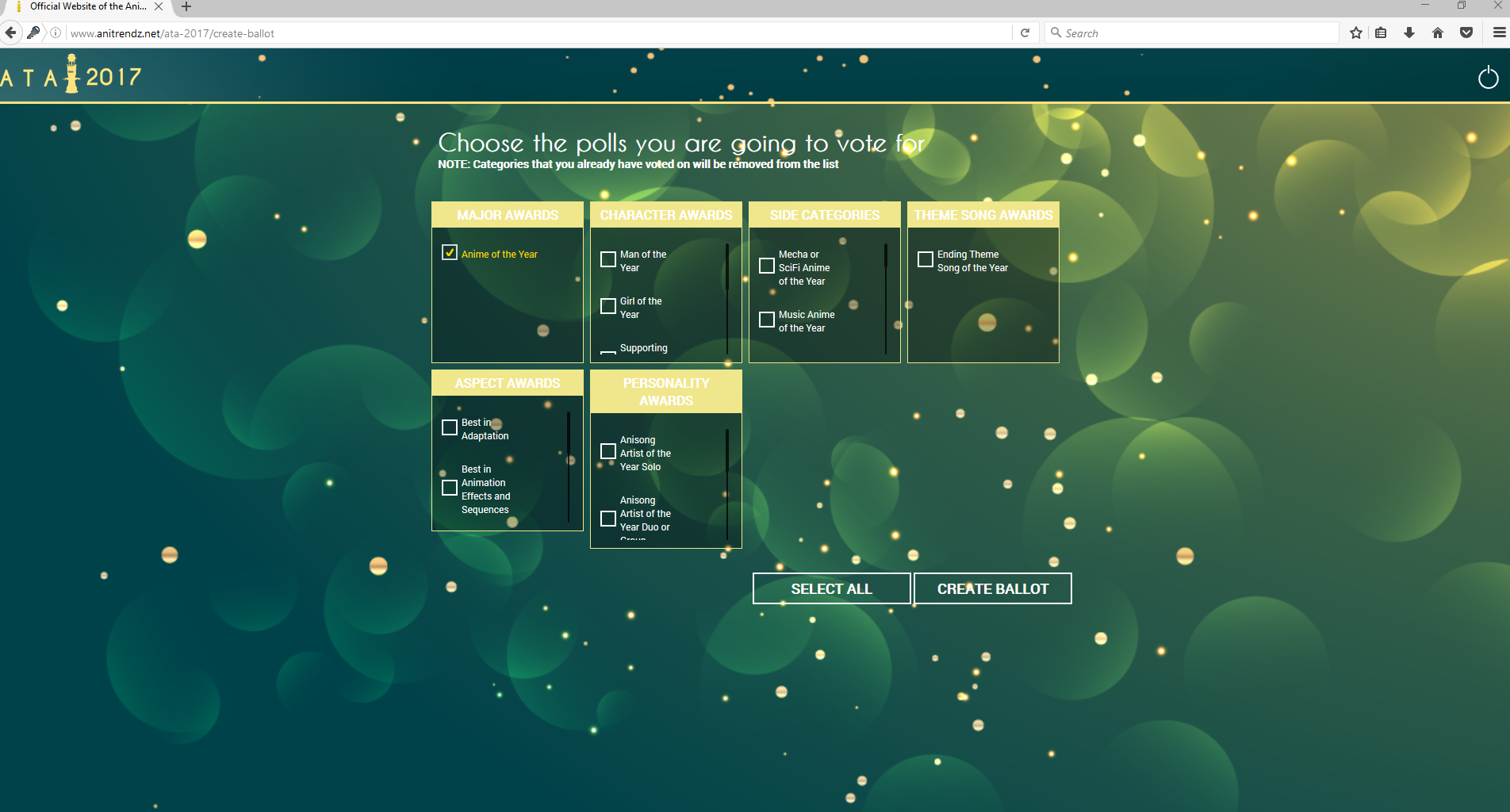Go to browser home icon
Screen dimensions: 1510x812
(1437, 33)
